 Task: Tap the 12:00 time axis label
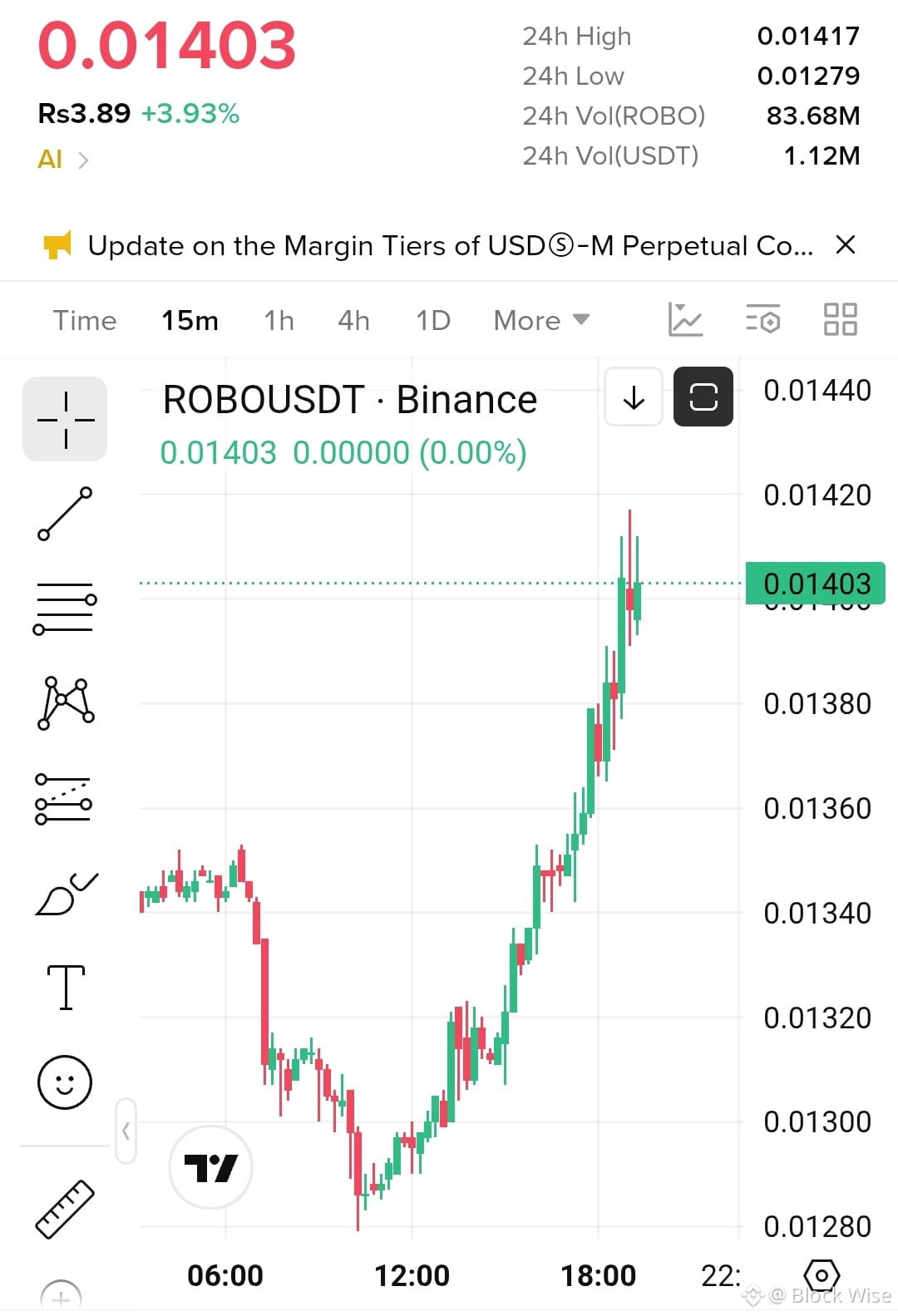pos(412,1275)
